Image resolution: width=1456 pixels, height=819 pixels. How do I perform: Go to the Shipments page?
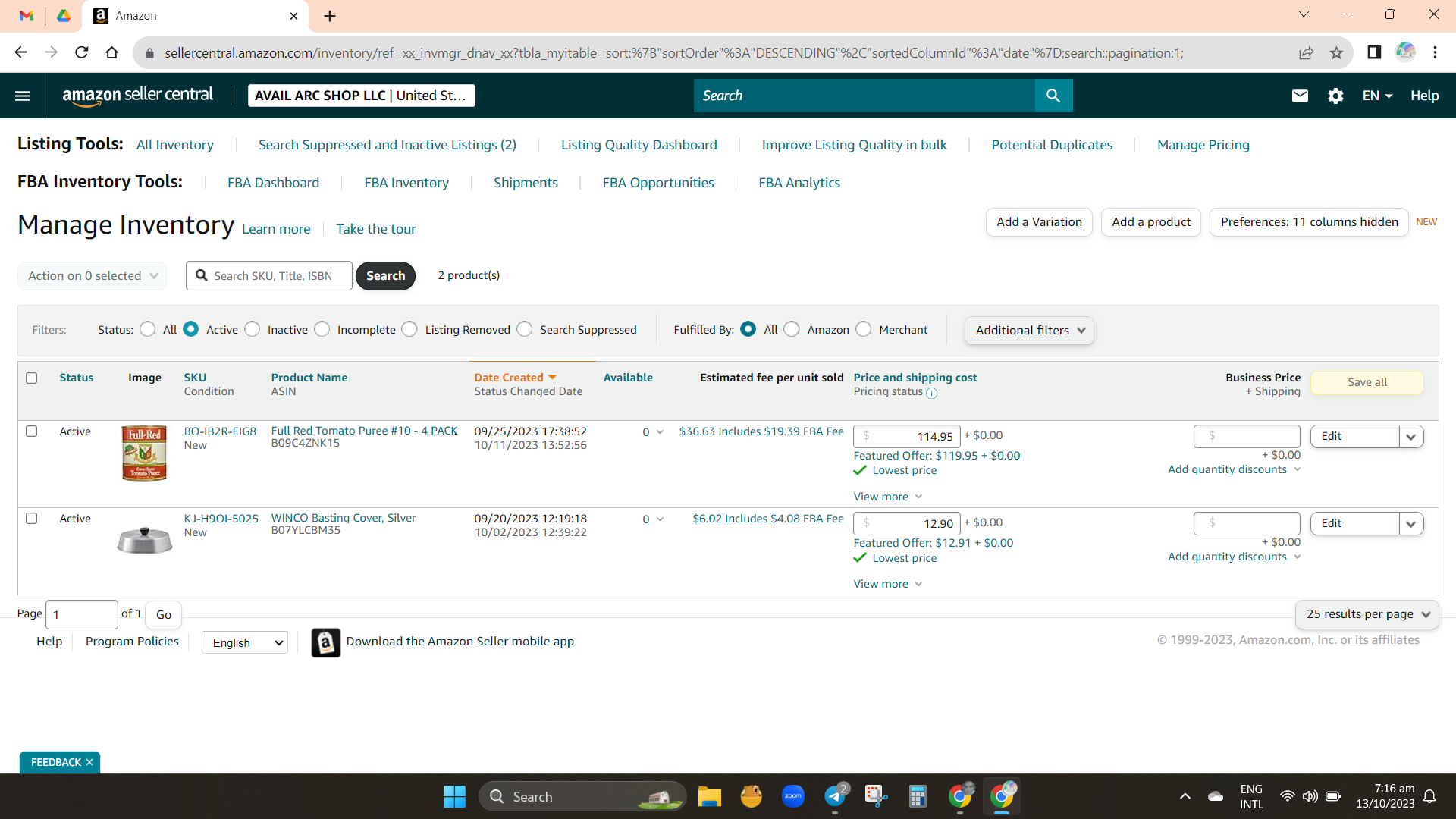(x=526, y=183)
